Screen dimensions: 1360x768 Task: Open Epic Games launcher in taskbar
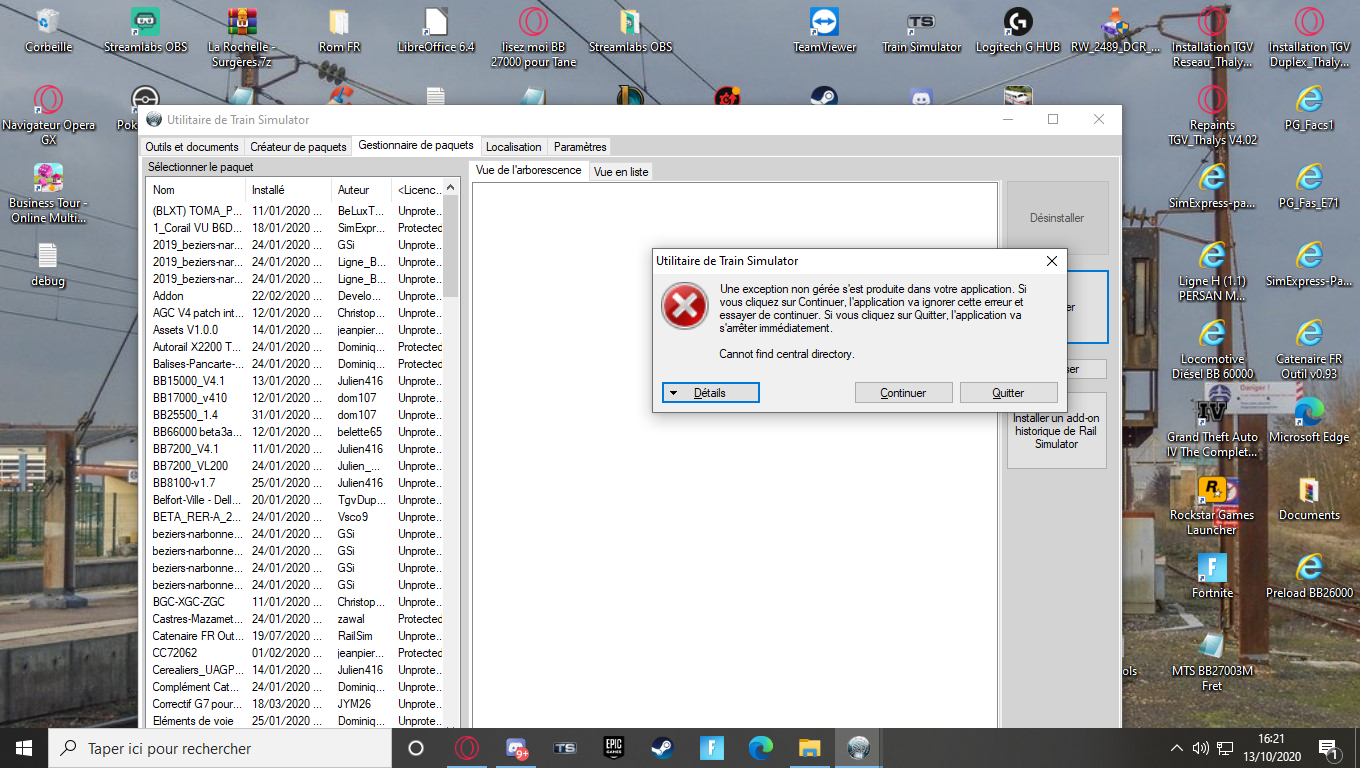coord(613,748)
